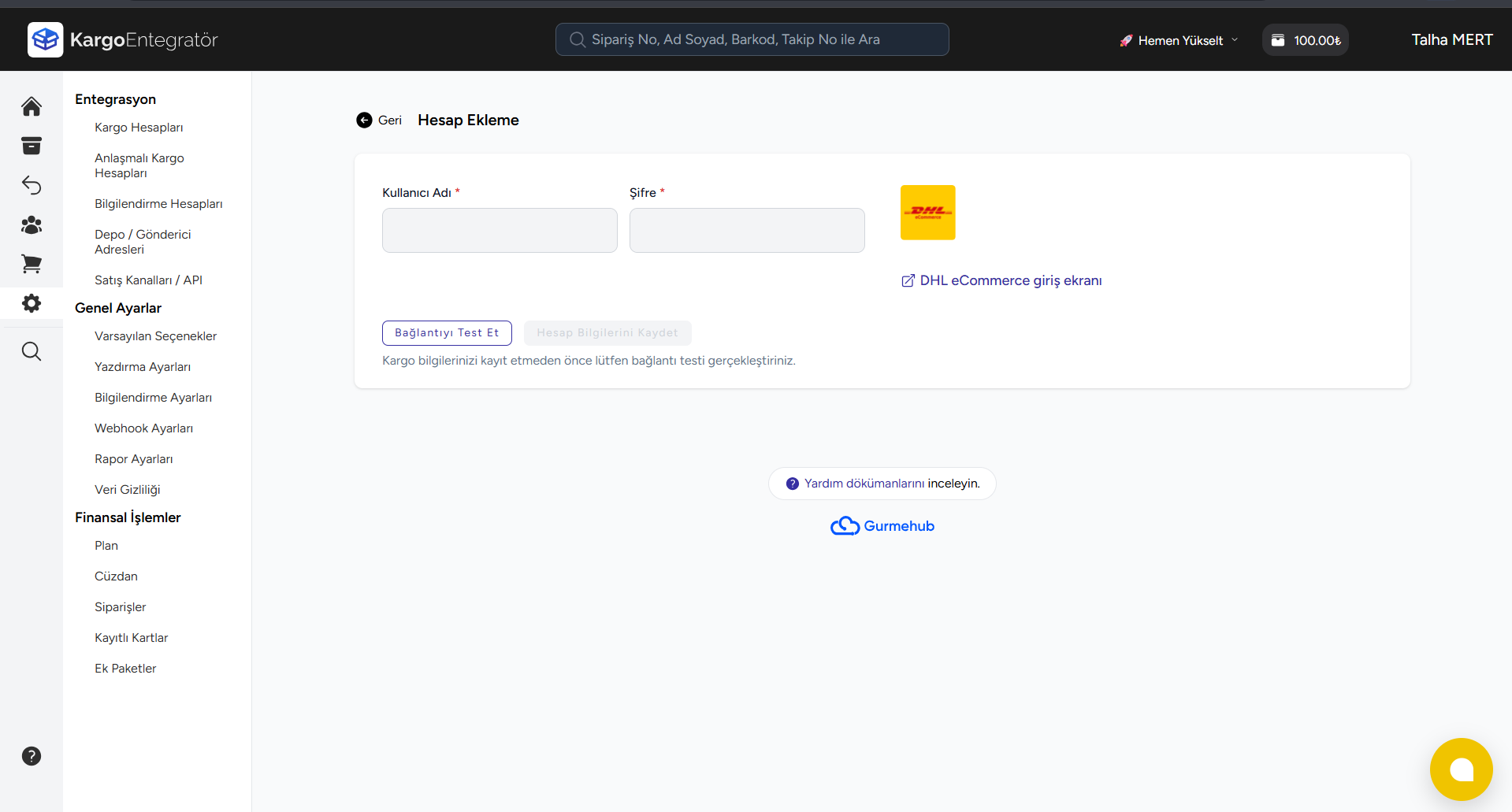Viewport: 1512px width, 812px height.
Task: Open DHL eCommerce giriş ekranı link
Action: [x=1010, y=281]
